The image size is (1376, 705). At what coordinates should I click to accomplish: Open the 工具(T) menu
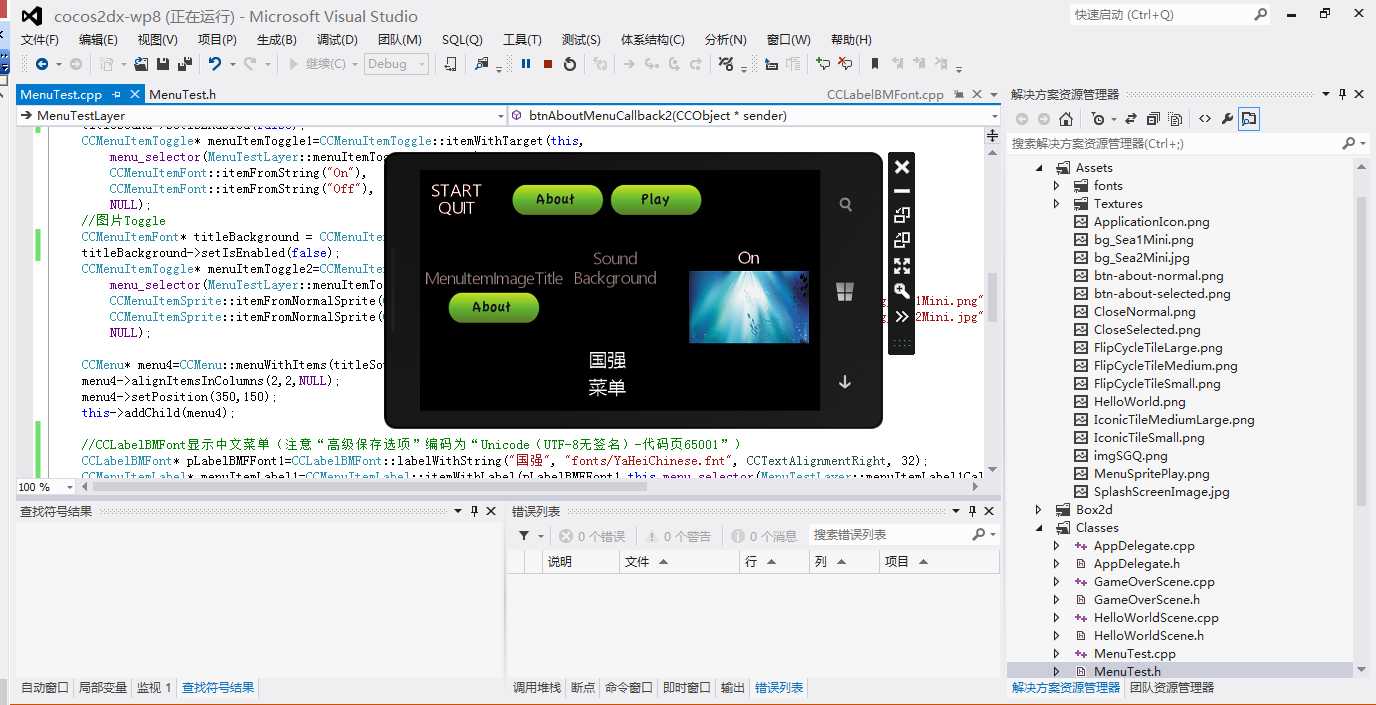click(522, 39)
